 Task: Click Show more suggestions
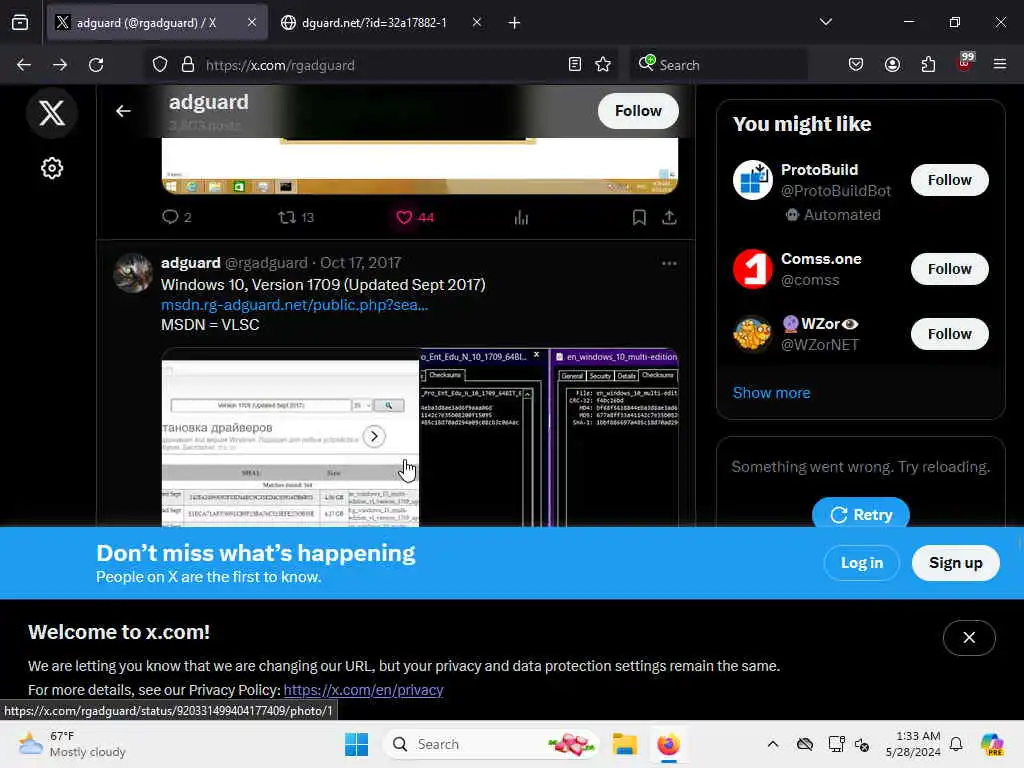(771, 393)
